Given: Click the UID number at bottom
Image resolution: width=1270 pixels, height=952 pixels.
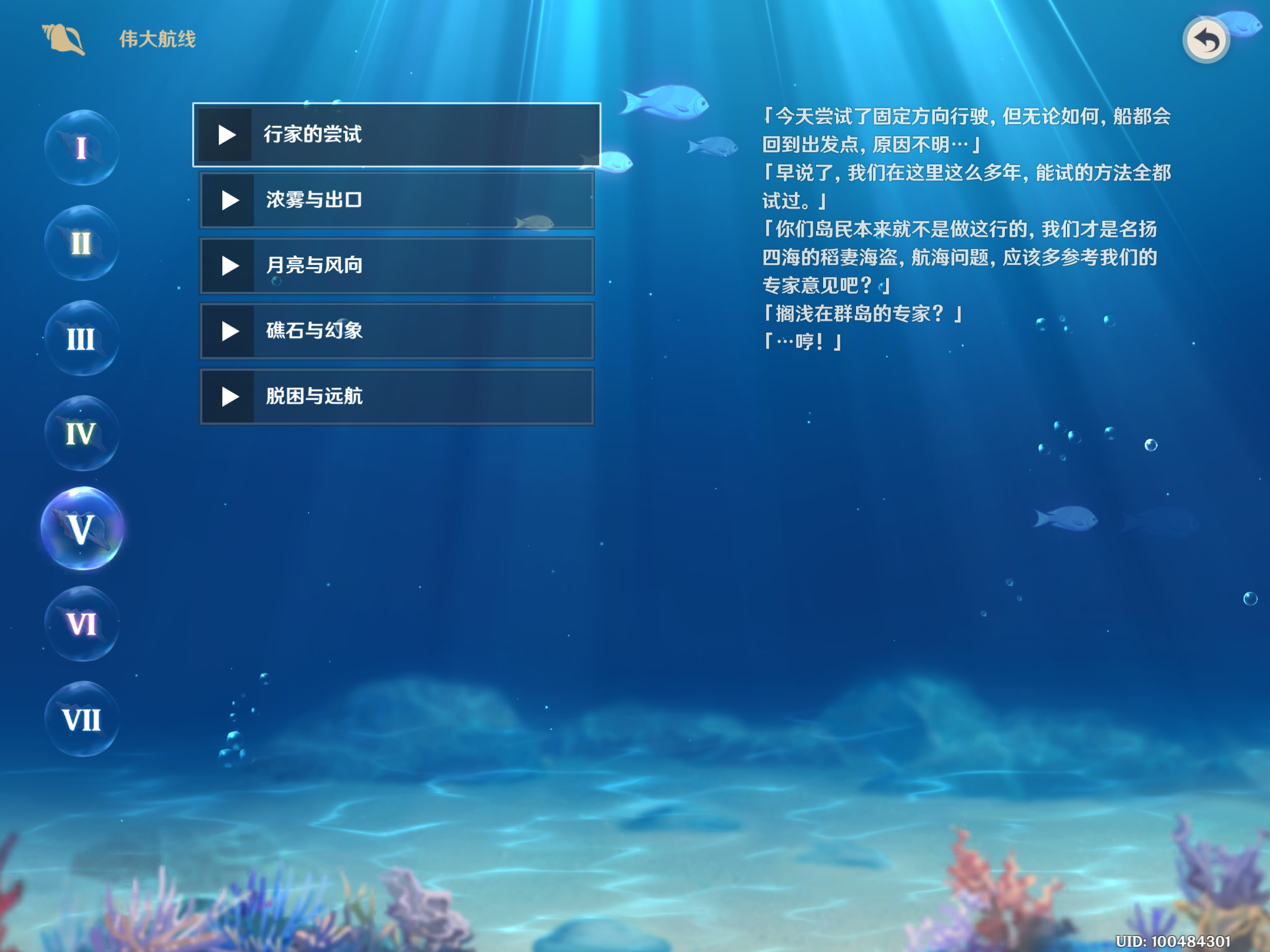Looking at the screenshot, I should point(1172,941).
